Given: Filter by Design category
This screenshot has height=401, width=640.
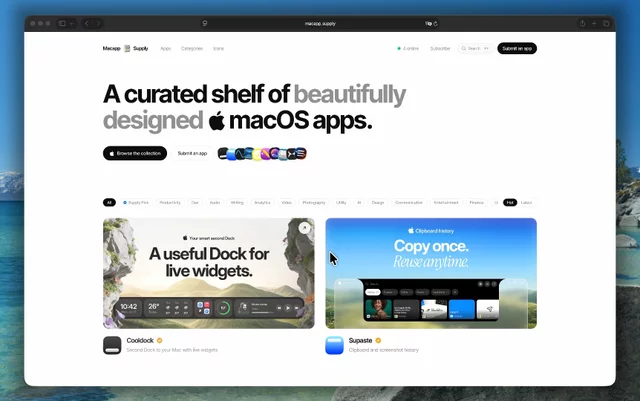Looking at the screenshot, I should (x=378, y=203).
